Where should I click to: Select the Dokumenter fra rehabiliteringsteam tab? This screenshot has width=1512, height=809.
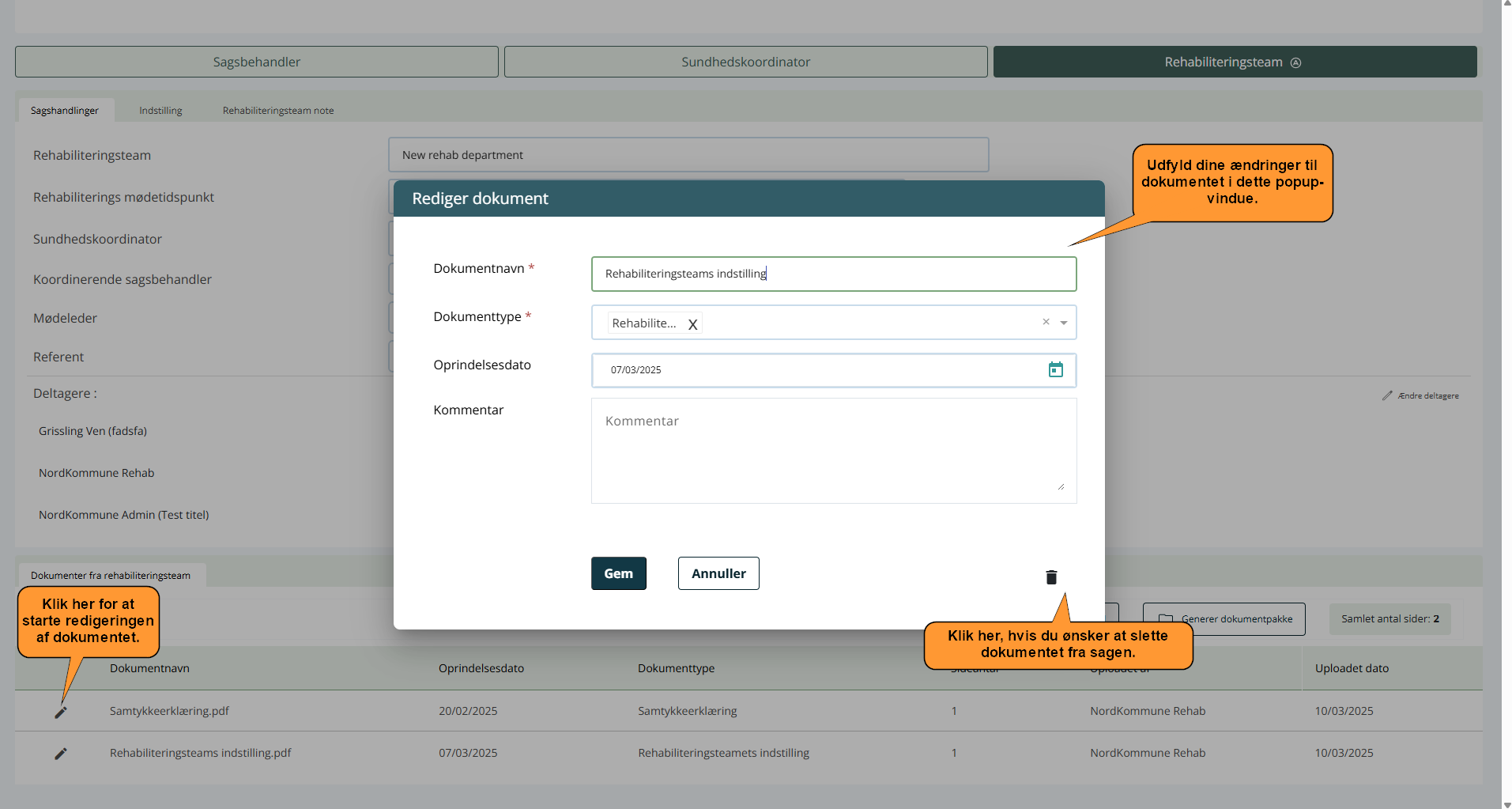pos(111,576)
